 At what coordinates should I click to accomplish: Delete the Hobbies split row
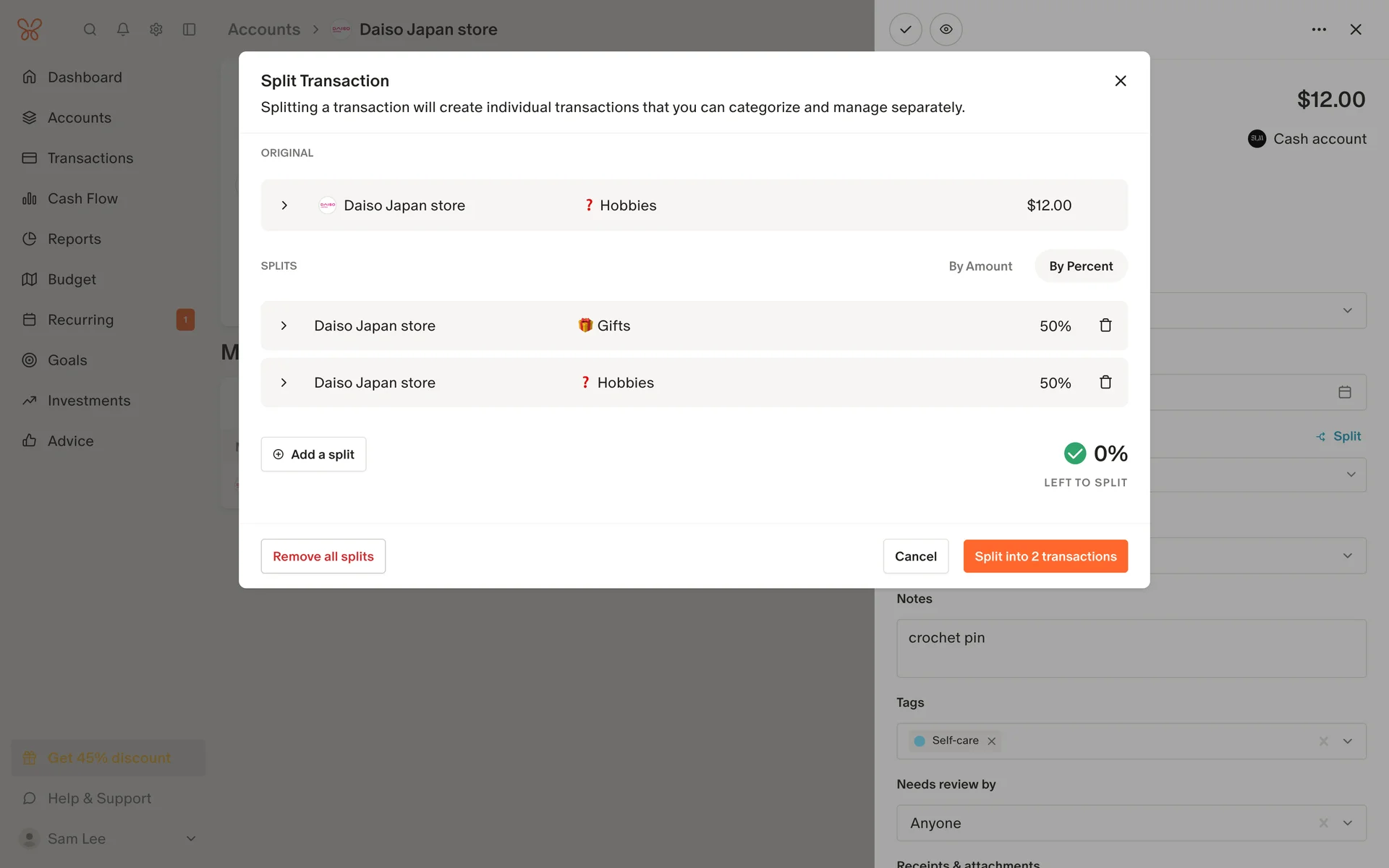click(1105, 382)
